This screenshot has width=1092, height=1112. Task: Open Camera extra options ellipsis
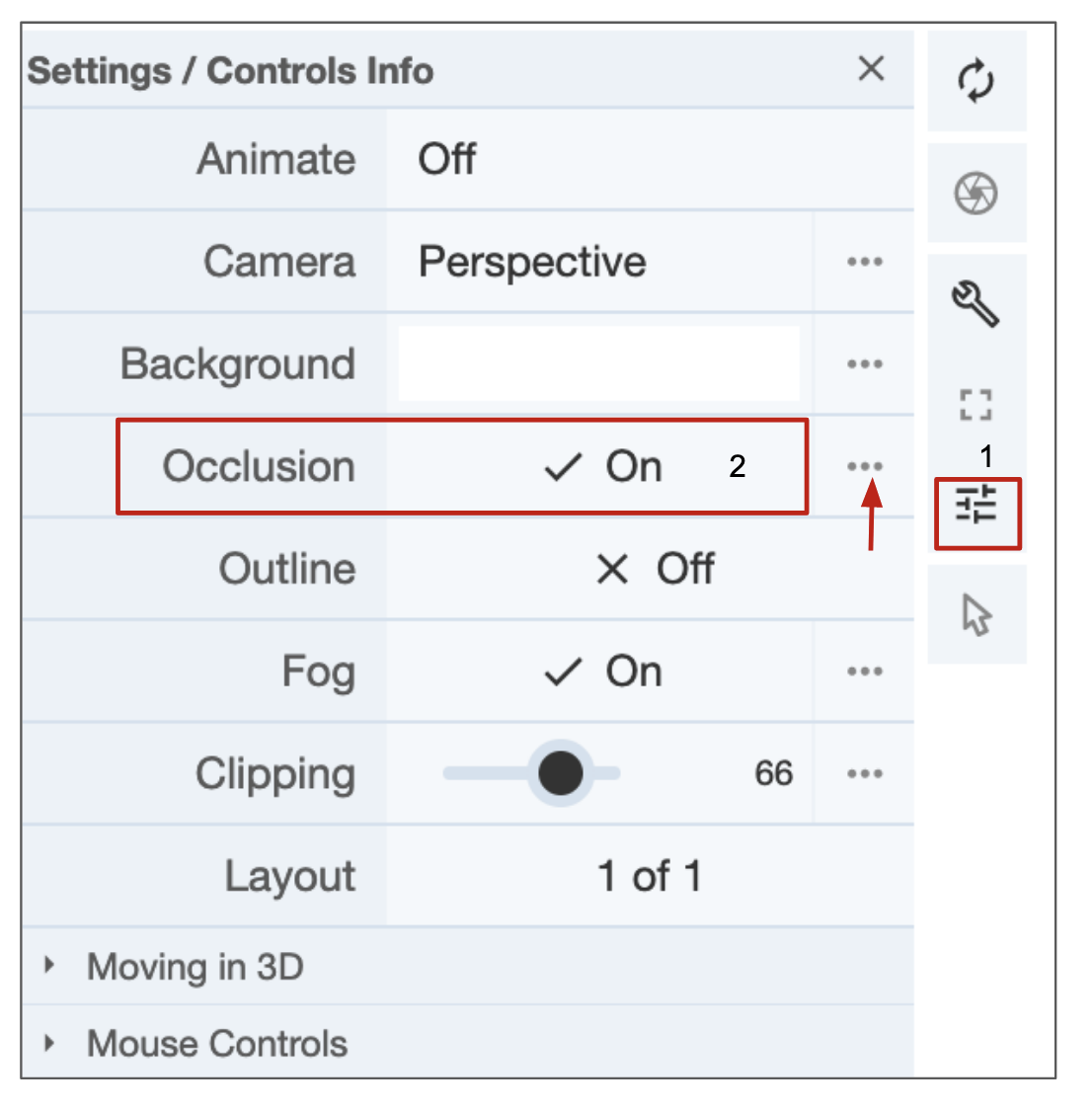(x=864, y=262)
